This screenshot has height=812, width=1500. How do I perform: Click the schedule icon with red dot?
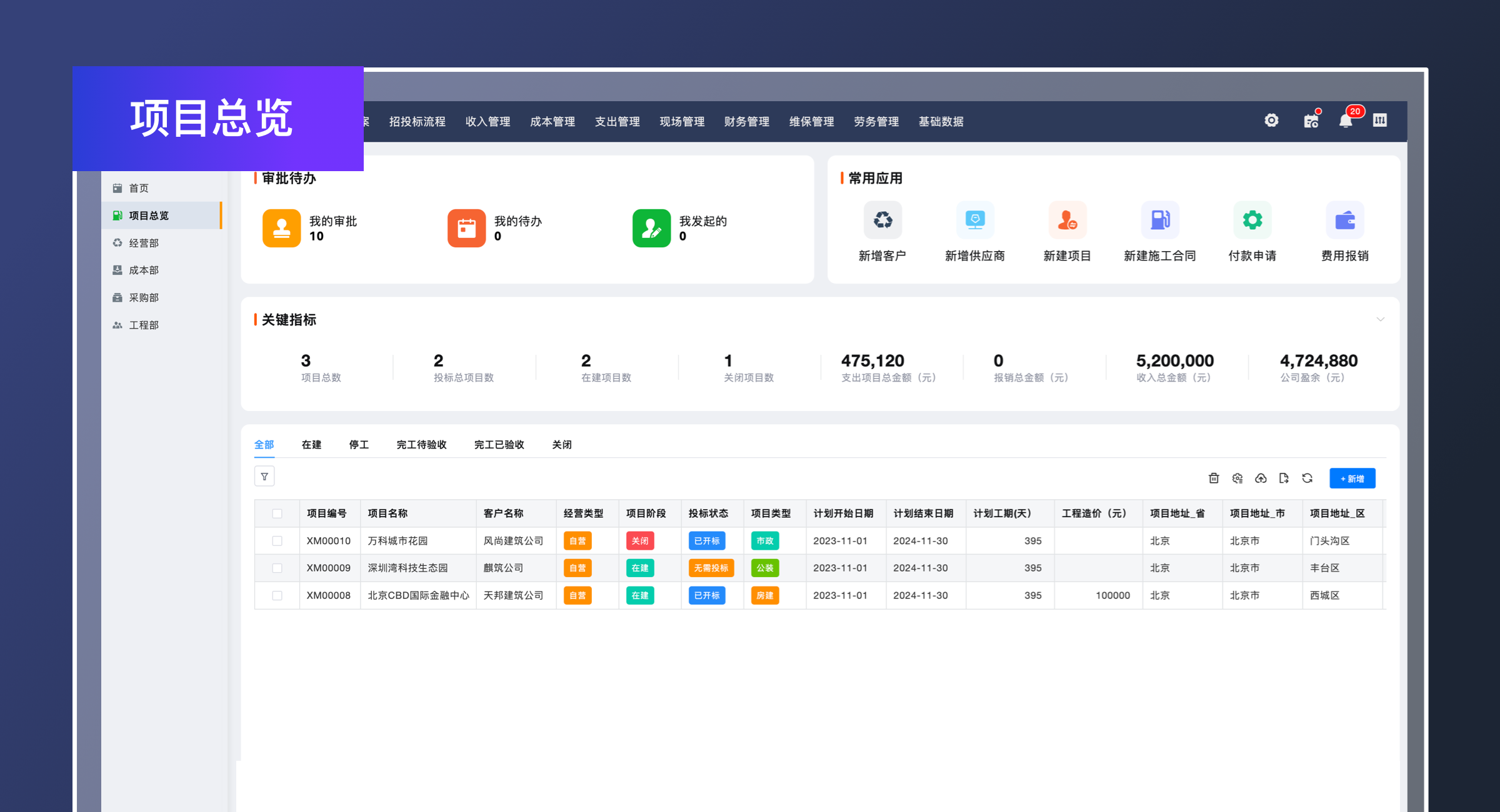pos(1311,121)
